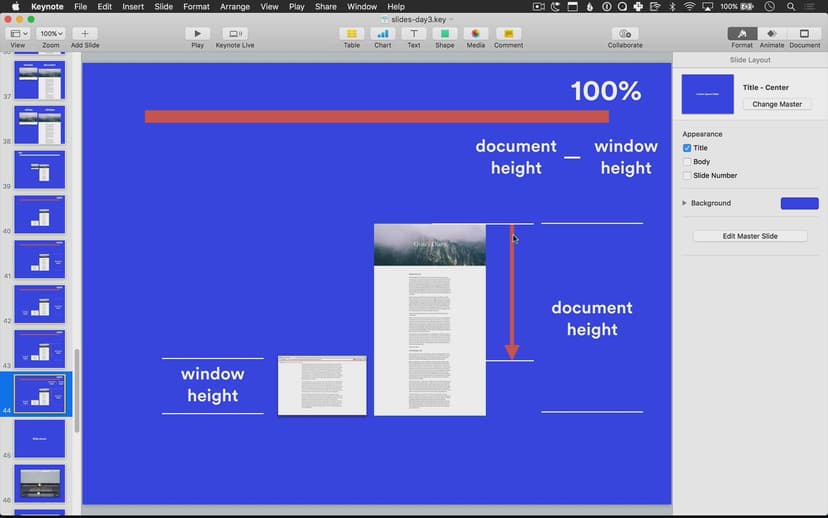This screenshot has height=518, width=828.
Task: Click the Add Slide button
Action: [x=84, y=33]
